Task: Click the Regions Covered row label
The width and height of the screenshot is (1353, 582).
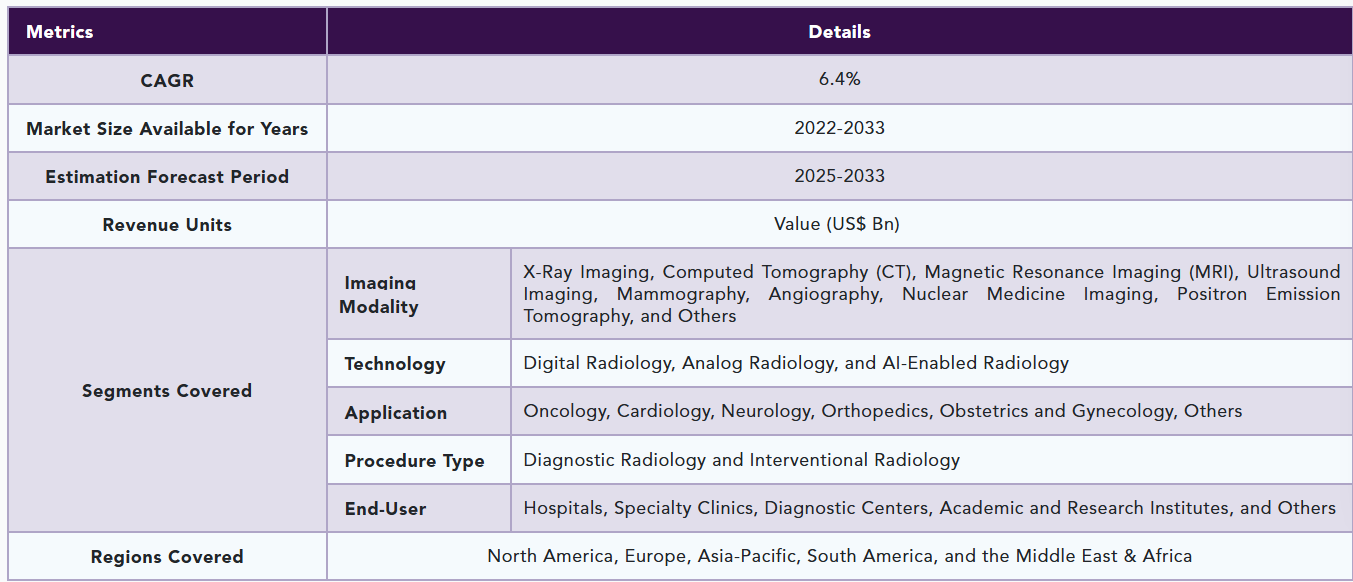Action: [x=167, y=557]
